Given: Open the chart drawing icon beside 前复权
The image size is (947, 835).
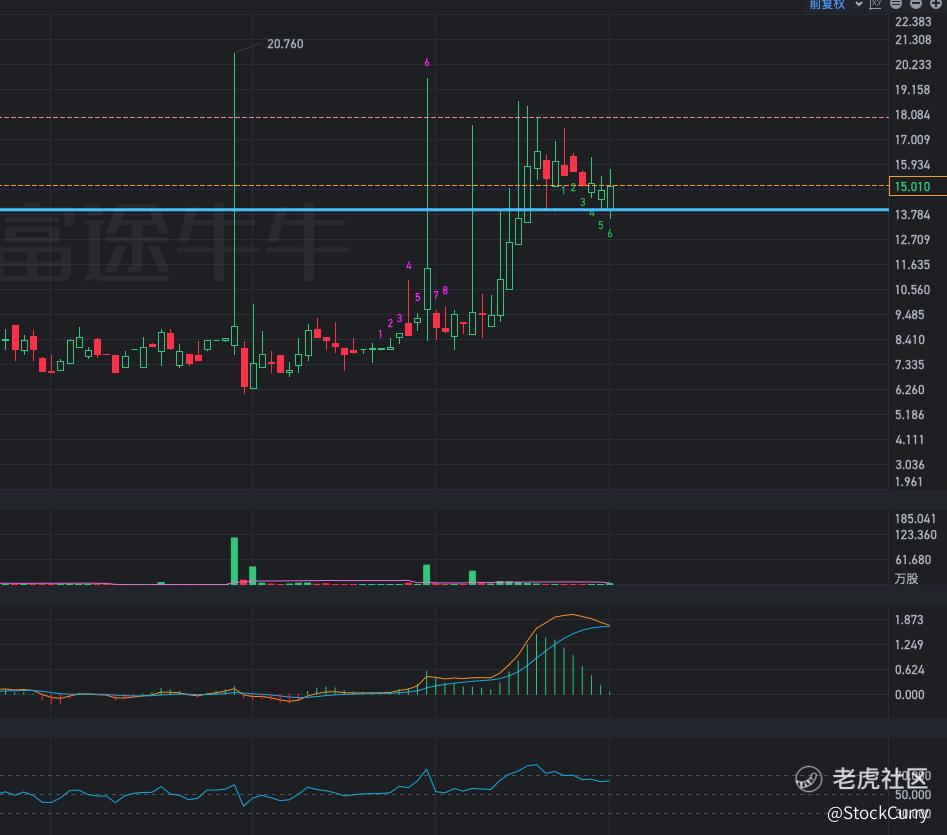Looking at the screenshot, I should (x=876, y=4).
